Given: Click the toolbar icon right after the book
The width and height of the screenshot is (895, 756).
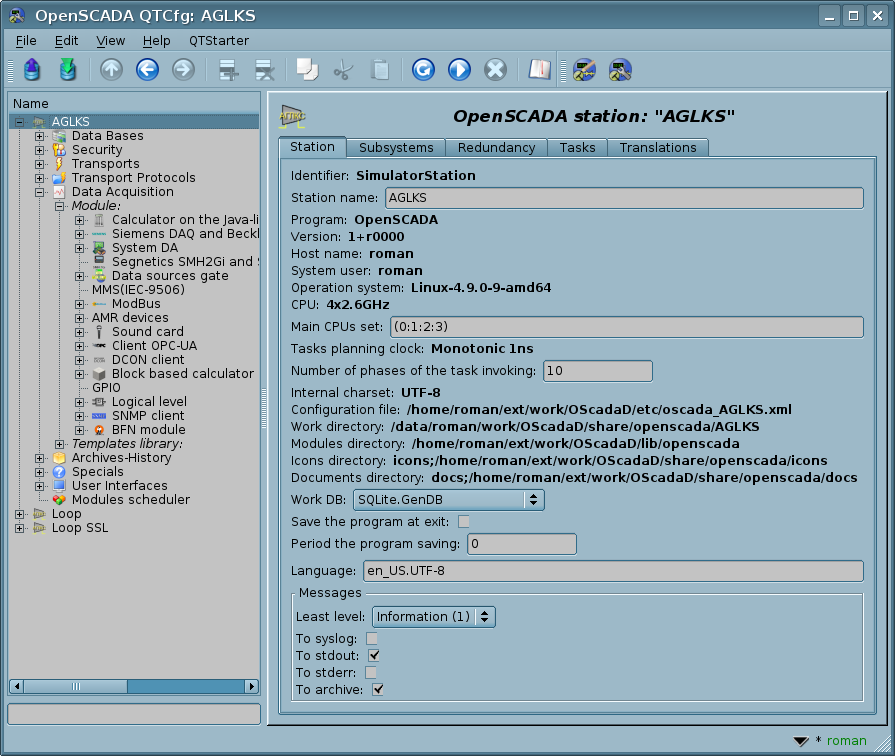Looking at the screenshot, I should [x=584, y=70].
